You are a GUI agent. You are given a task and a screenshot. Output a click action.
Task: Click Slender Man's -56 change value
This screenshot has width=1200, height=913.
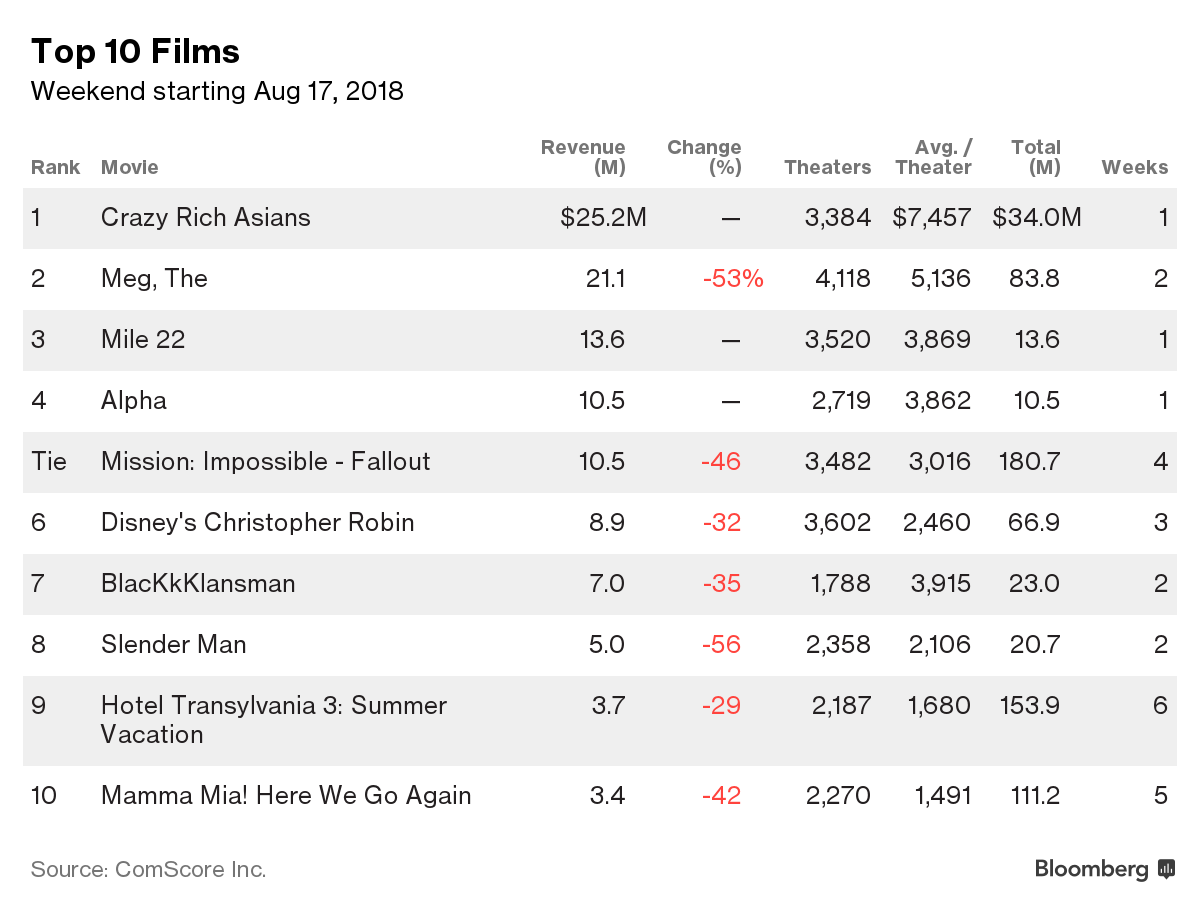[x=721, y=644]
